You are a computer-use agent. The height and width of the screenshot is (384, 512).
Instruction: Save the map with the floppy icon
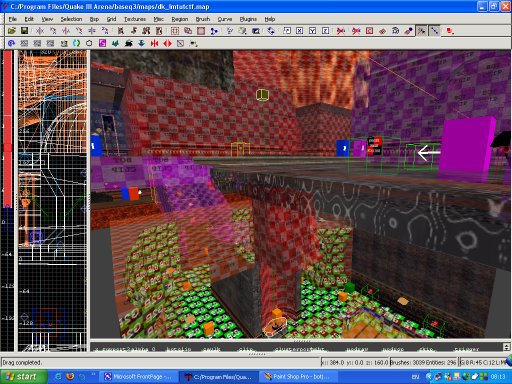24,31
